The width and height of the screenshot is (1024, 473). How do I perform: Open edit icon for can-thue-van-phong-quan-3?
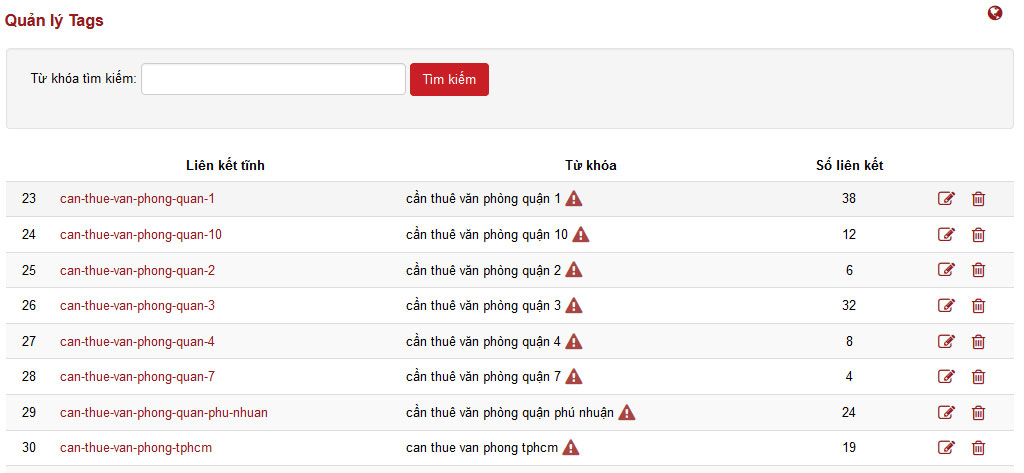[946, 306]
